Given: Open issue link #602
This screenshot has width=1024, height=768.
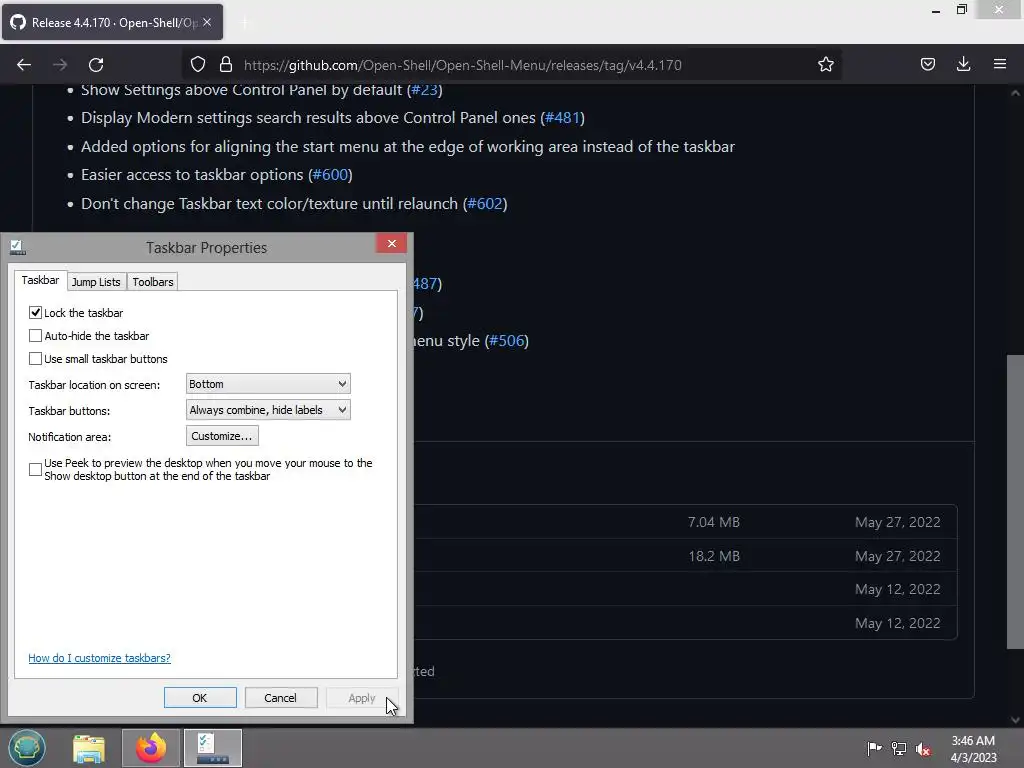Looking at the screenshot, I should point(485,203).
